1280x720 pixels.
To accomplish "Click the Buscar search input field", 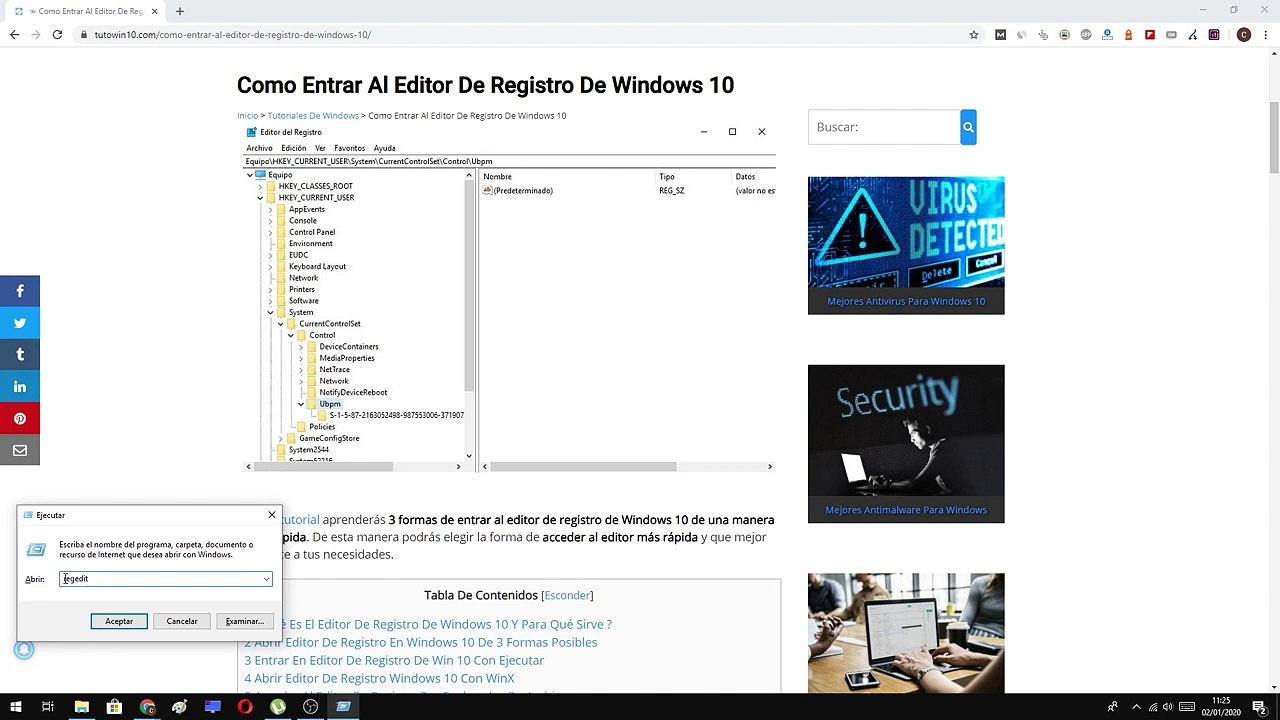I will tap(884, 127).
